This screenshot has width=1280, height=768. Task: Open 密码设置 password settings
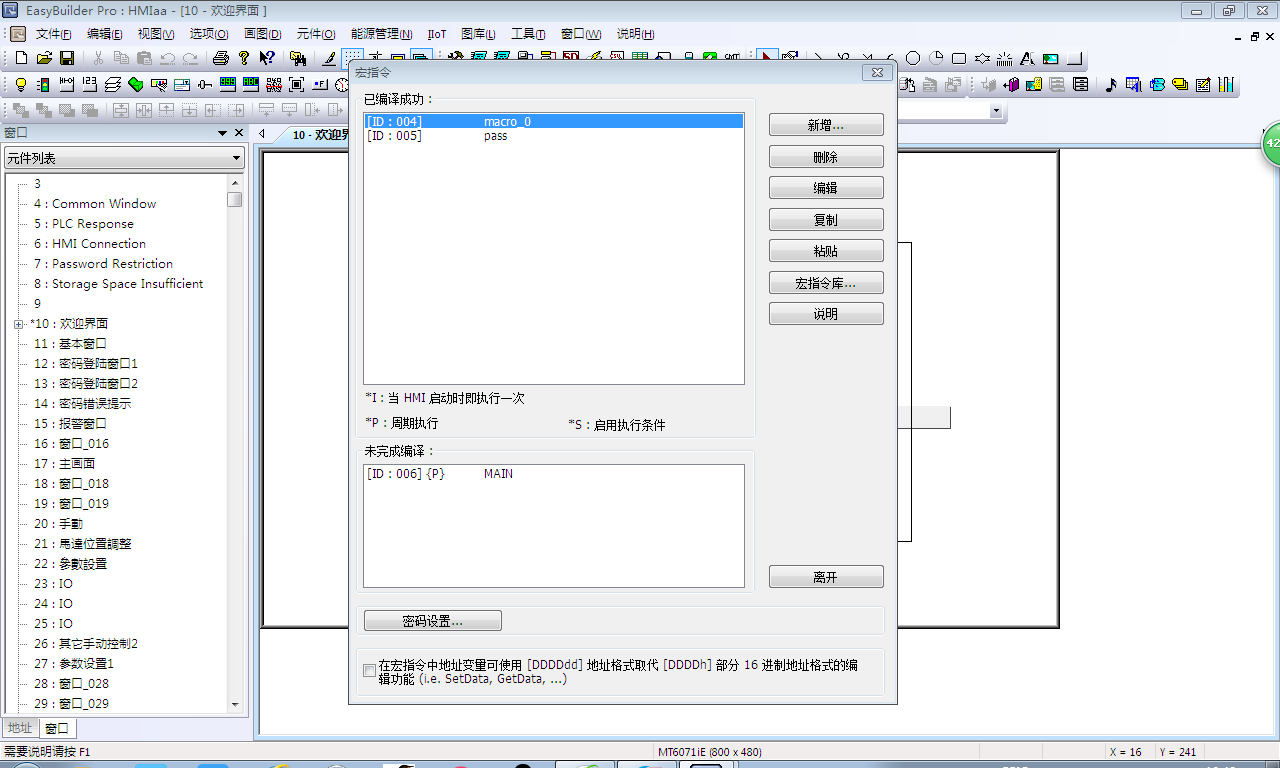[x=432, y=621]
